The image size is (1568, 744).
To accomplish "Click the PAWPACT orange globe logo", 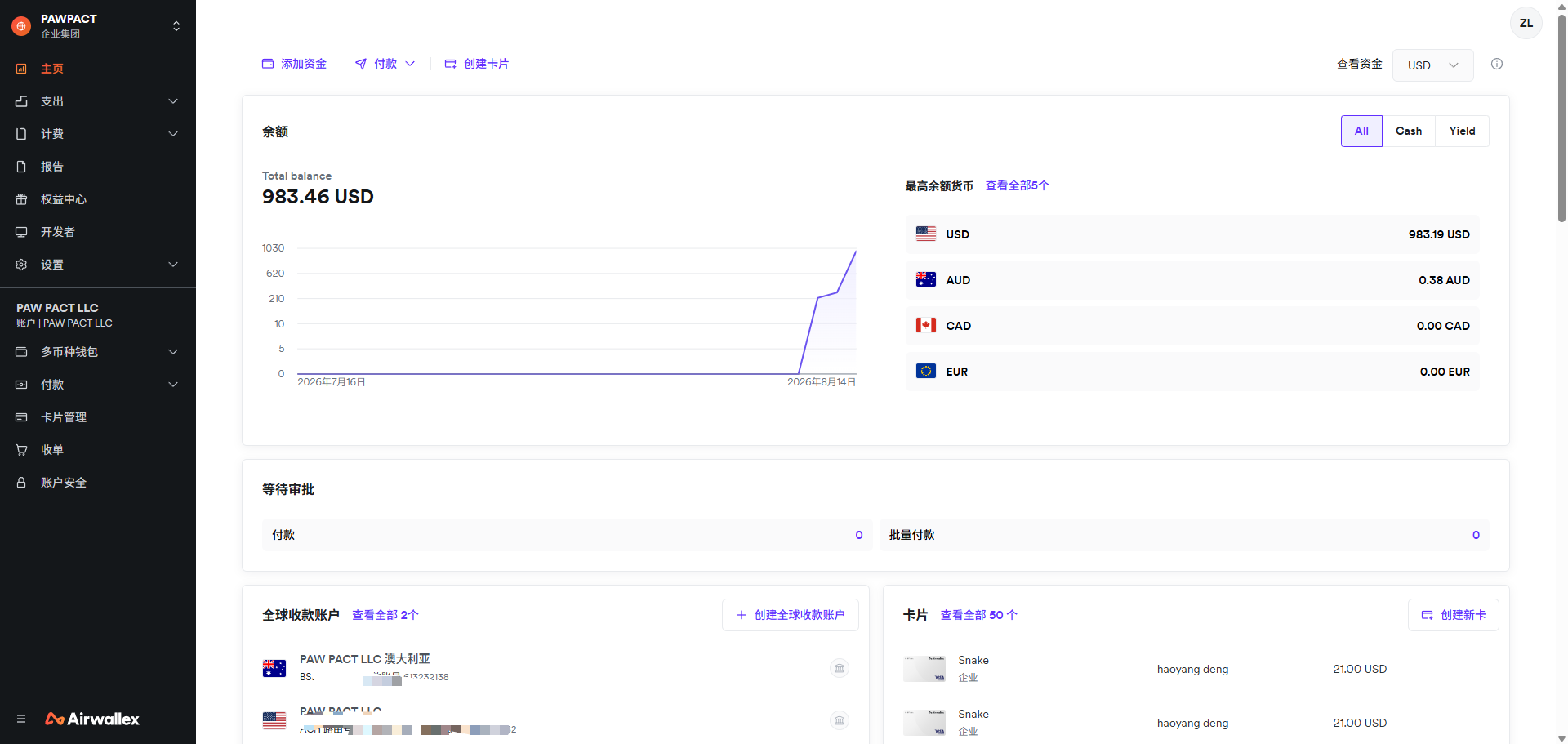I will [21, 26].
